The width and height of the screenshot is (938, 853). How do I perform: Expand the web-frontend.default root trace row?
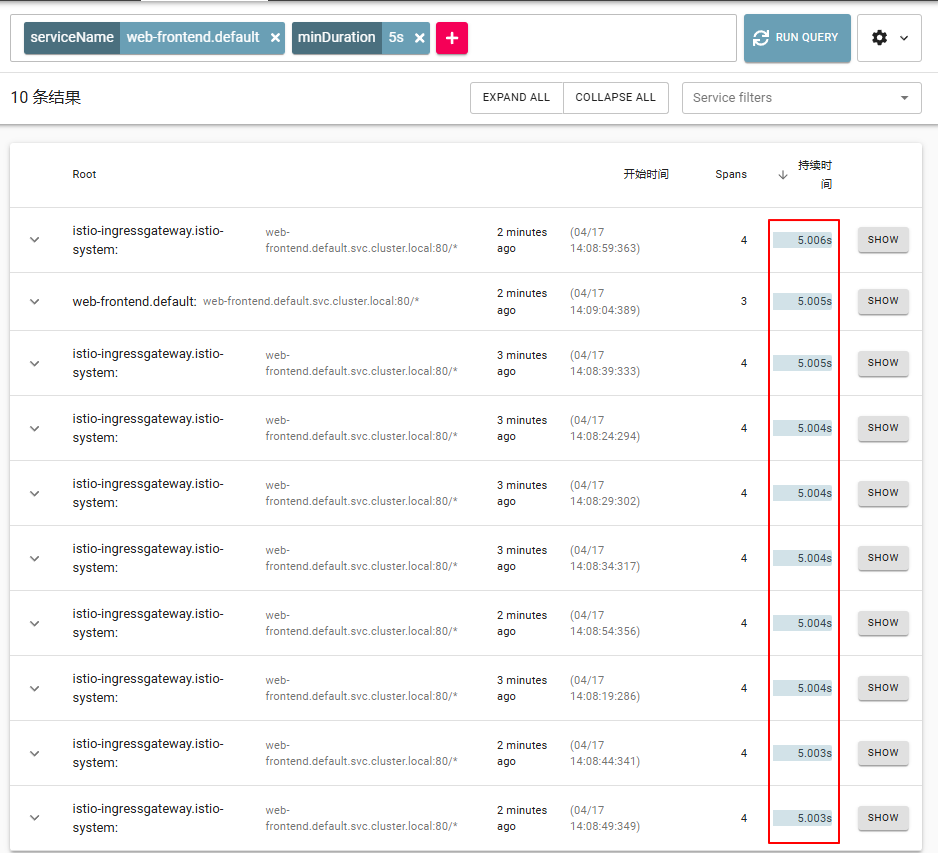pyautogui.click(x=35, y=301)
